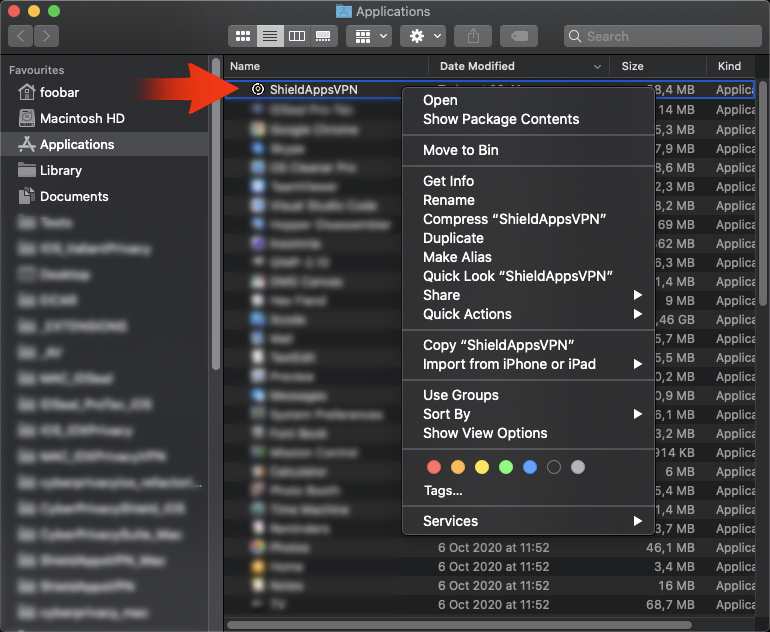Select the 16 MB size cell

[676, 586]
